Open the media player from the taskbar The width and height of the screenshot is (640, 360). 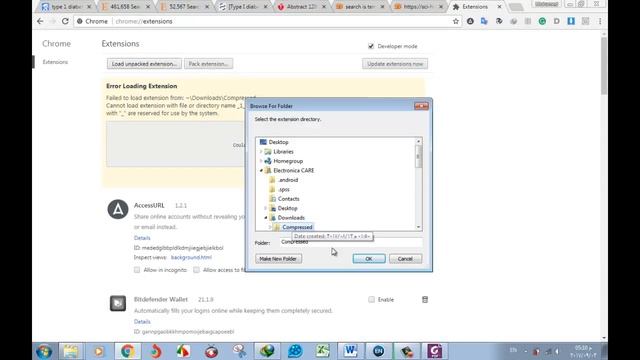[x=98, y=351]
